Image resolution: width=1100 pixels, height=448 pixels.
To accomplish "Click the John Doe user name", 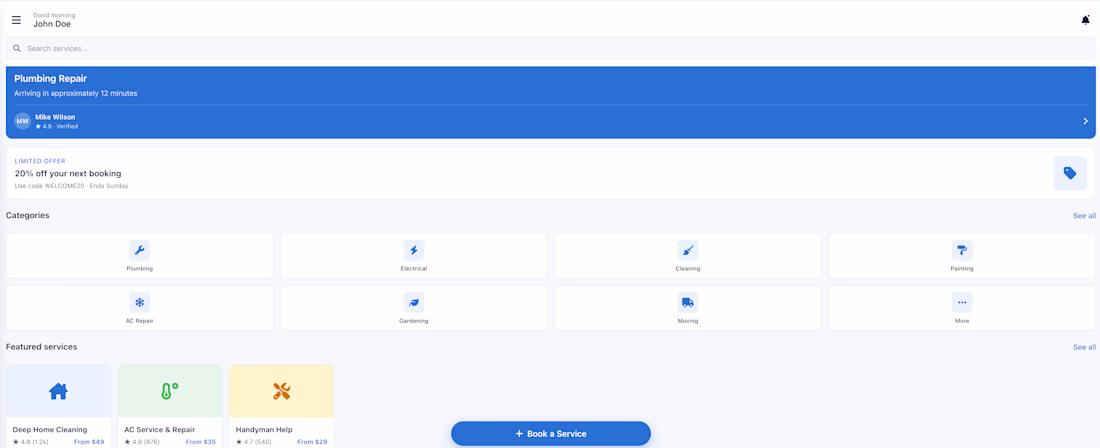I will (x=52, y=25).
